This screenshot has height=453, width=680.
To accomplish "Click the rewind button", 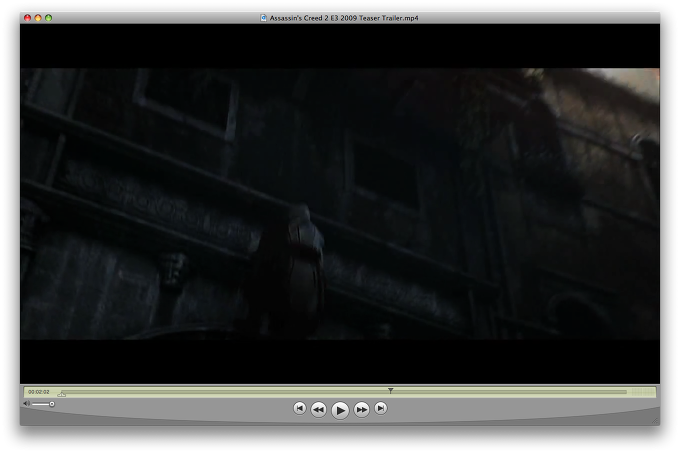I will click(x=318, y=409).
